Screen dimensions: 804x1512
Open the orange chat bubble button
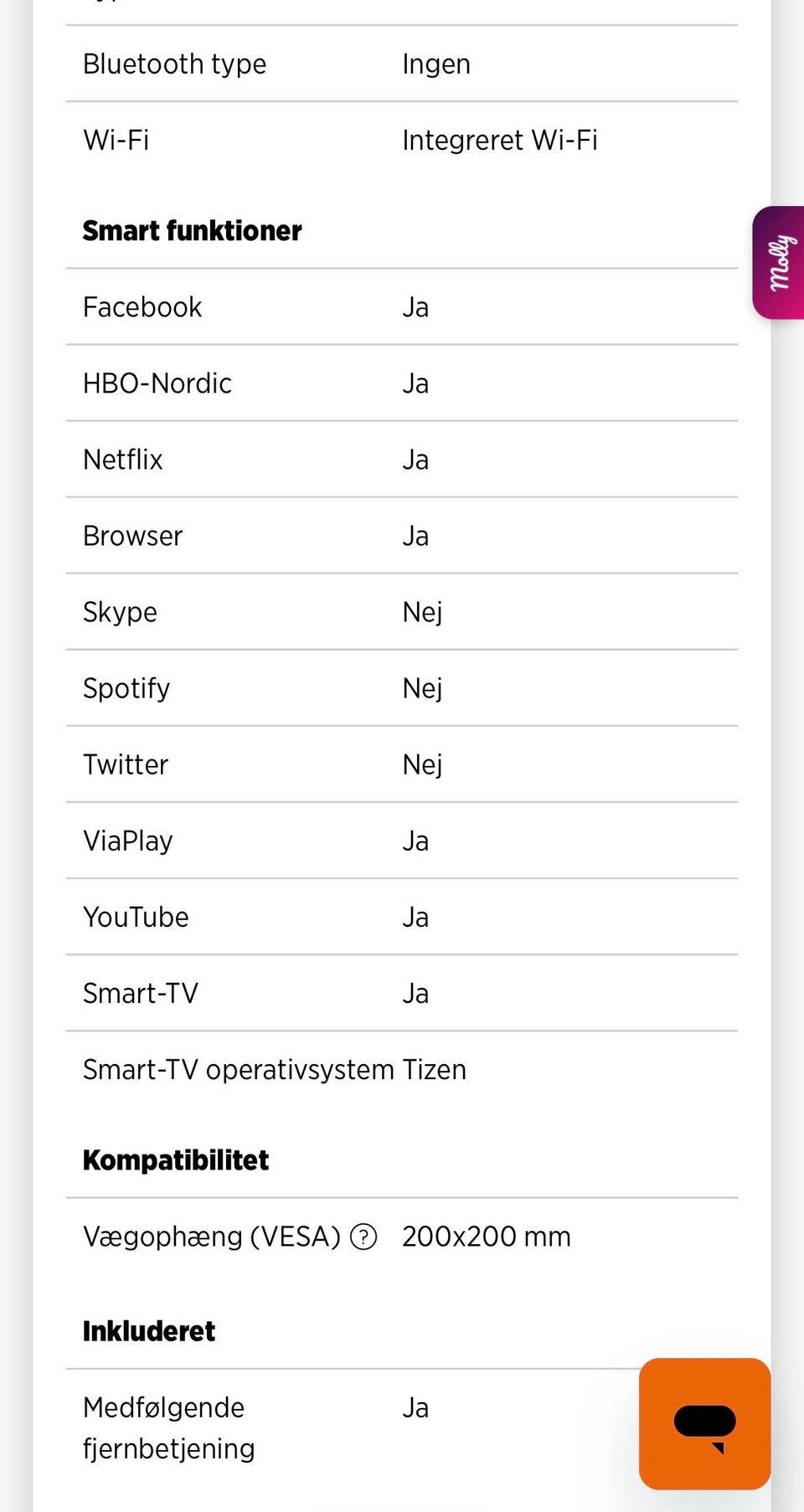704,1423
